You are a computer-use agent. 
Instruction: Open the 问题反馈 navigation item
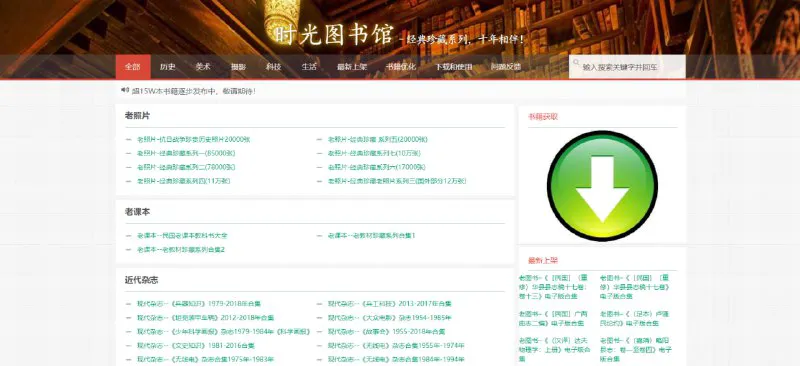coord(506,67)
